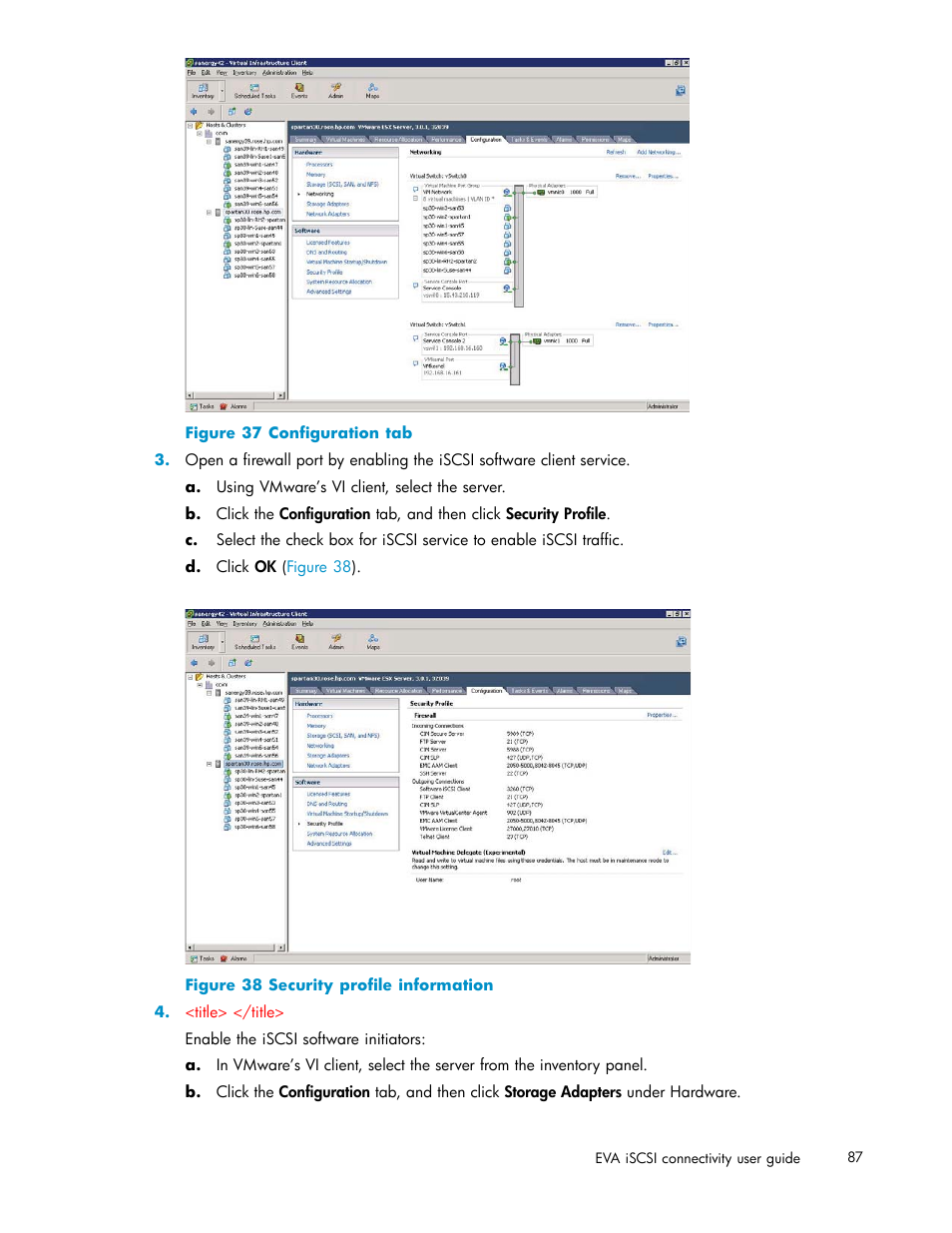
Task: Select Configuration tab in Figure 37 screenshot
Action: (486, 140)
